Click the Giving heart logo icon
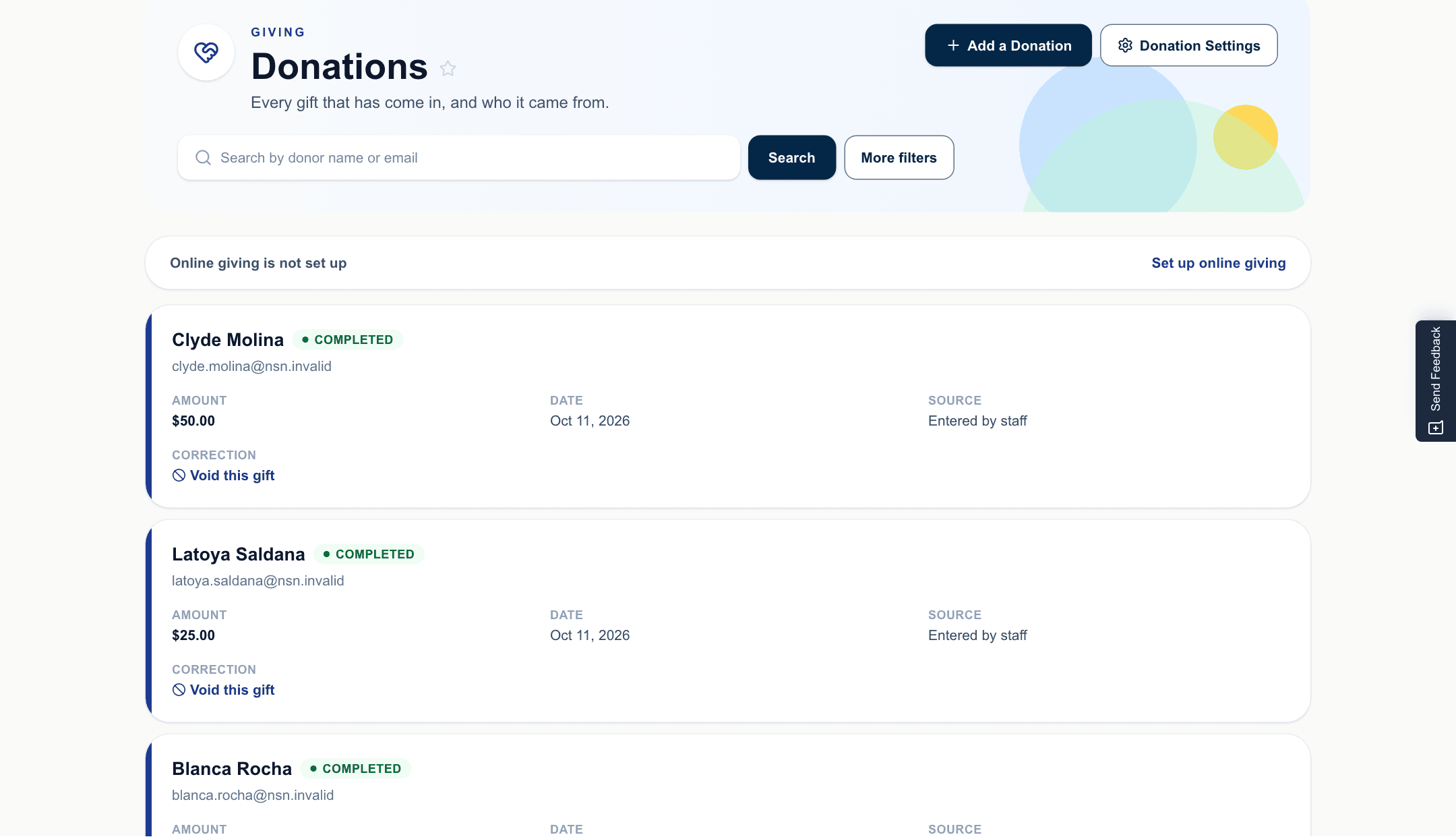This screenshot has height=837, width=1456. 206,53
